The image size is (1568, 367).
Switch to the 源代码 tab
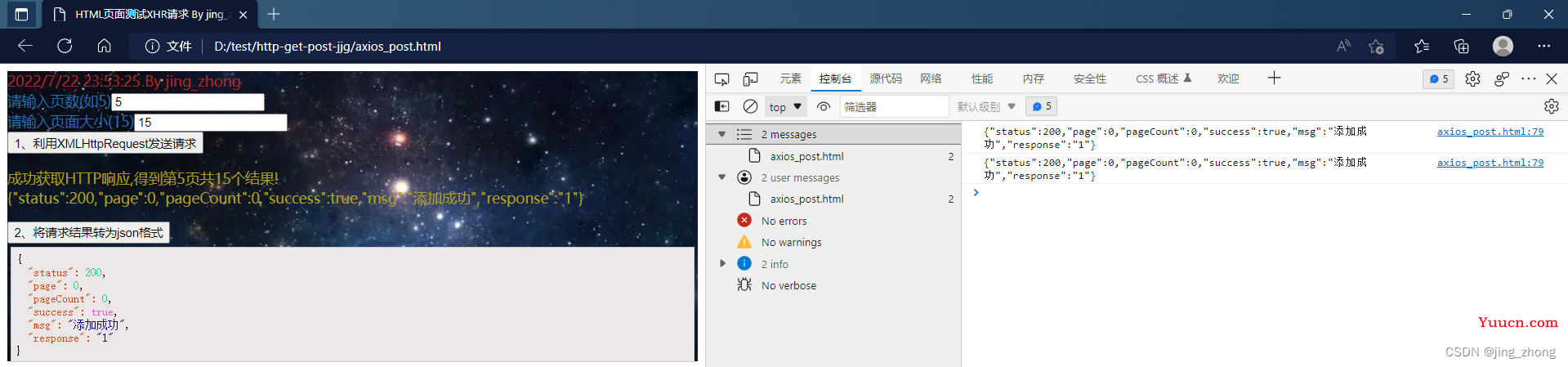pos(886,78)
